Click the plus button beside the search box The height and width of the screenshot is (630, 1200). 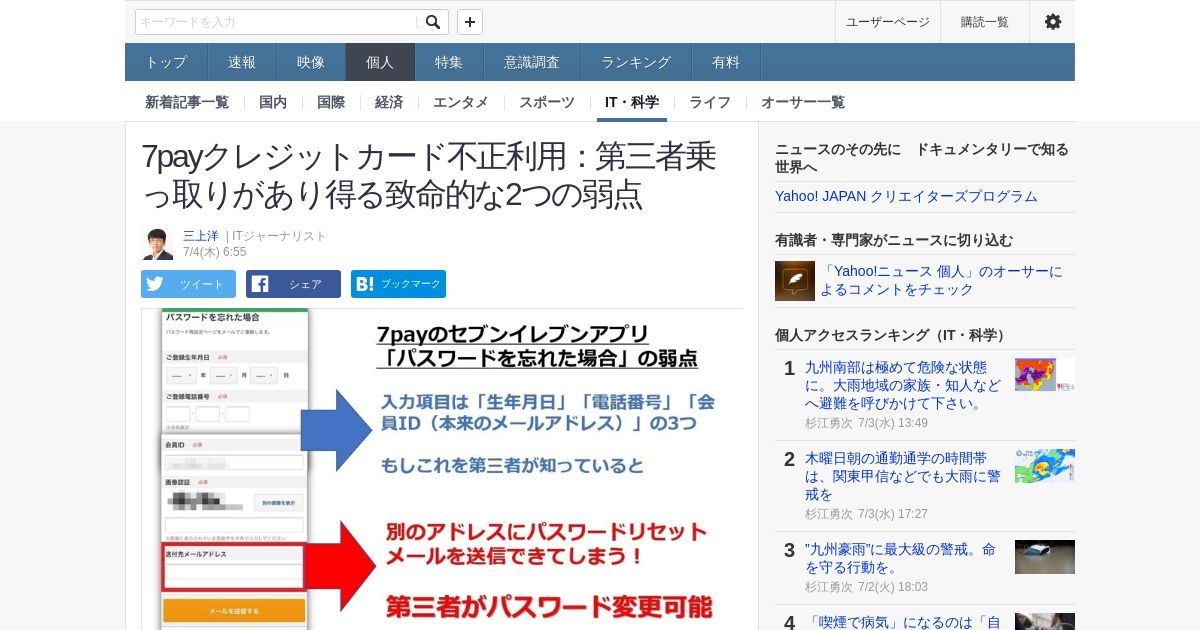[x=470, y=22]
